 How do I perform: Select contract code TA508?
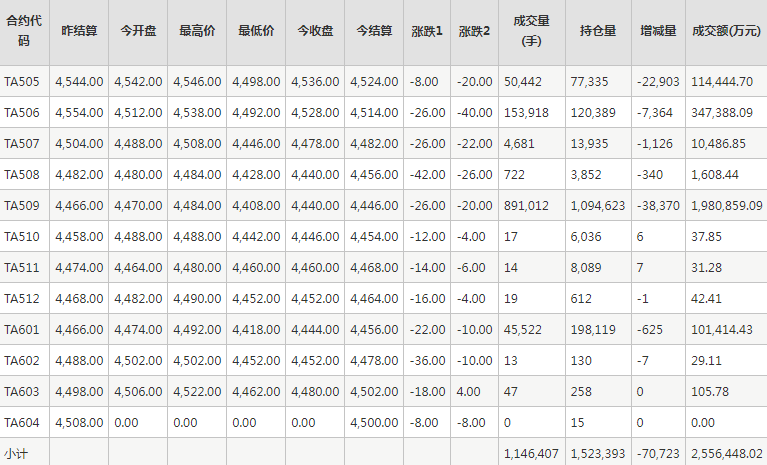coord(22,175)
